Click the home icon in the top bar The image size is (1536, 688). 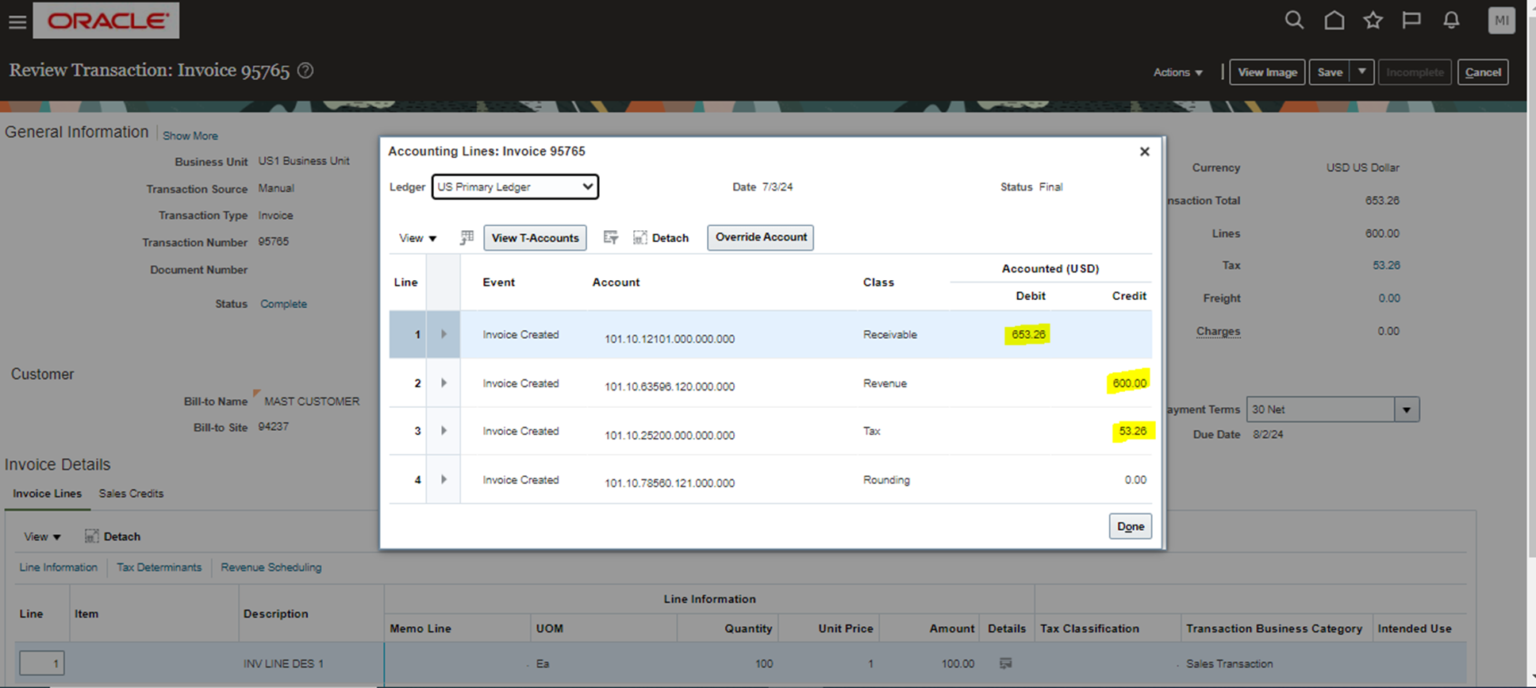click(1334, 19)
